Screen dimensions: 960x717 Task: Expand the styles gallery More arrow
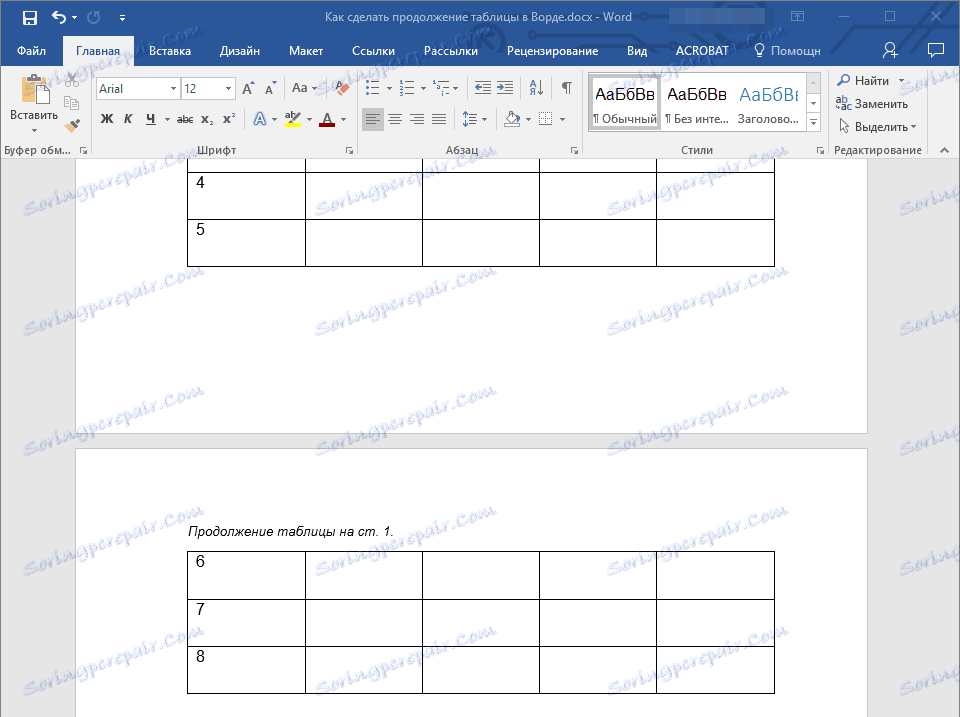[814, 123]
